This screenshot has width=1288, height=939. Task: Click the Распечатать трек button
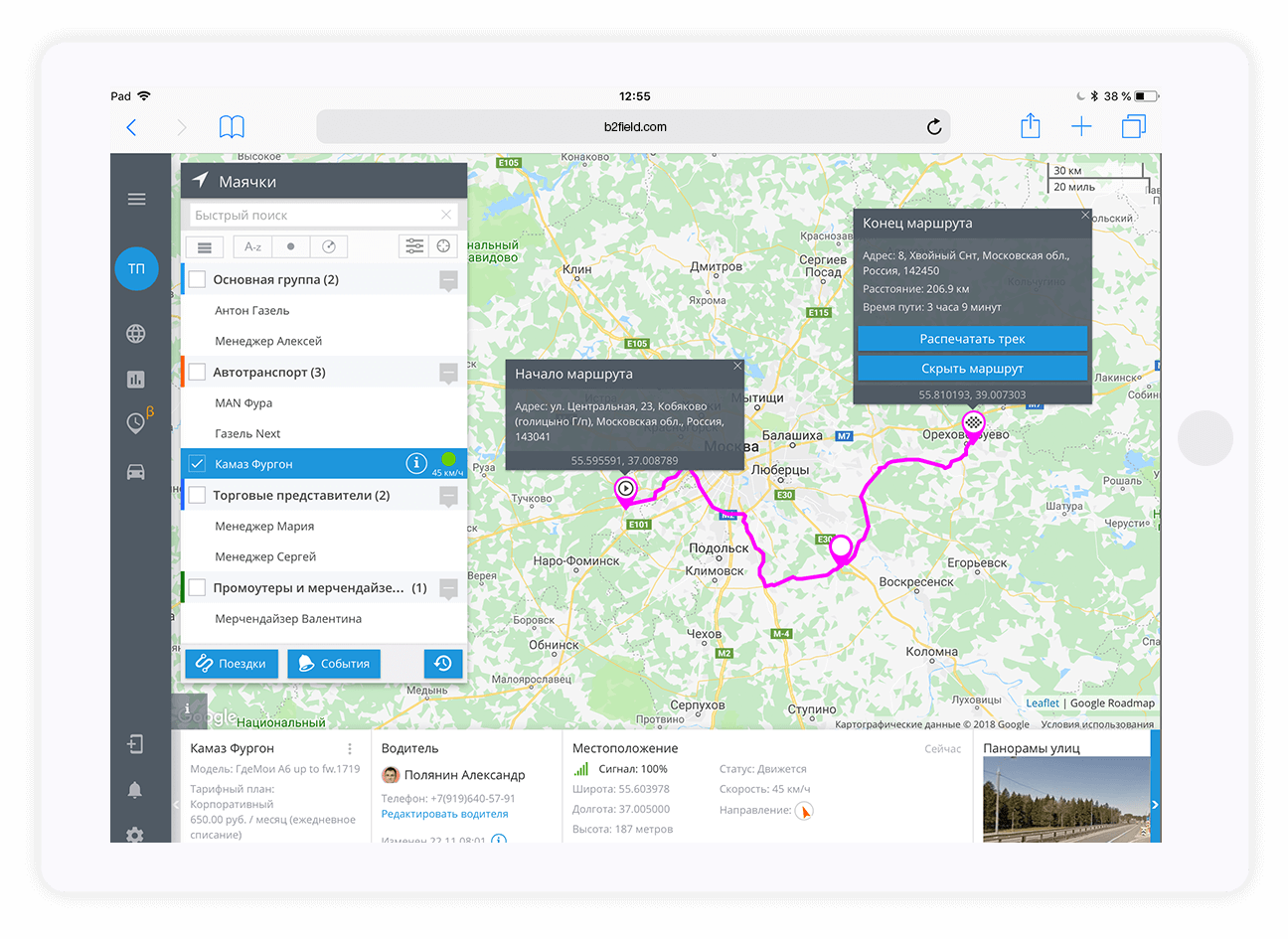click(972, 339)
